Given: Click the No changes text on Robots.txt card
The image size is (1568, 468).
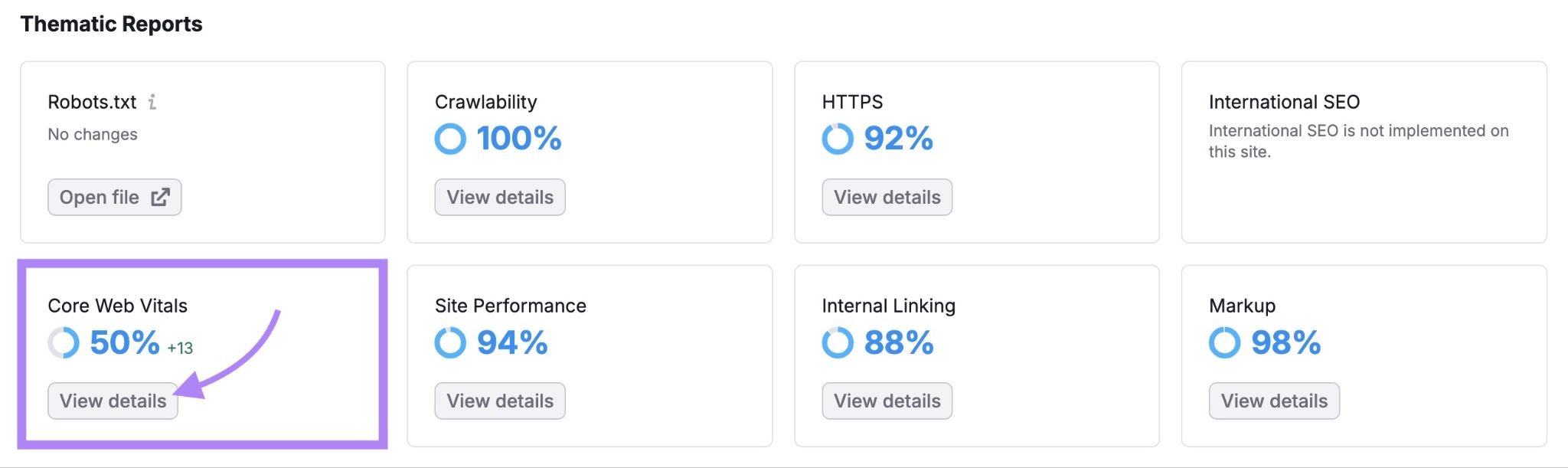Looking at the screenshot, I should pyautogui.click(x=93, y=134).
